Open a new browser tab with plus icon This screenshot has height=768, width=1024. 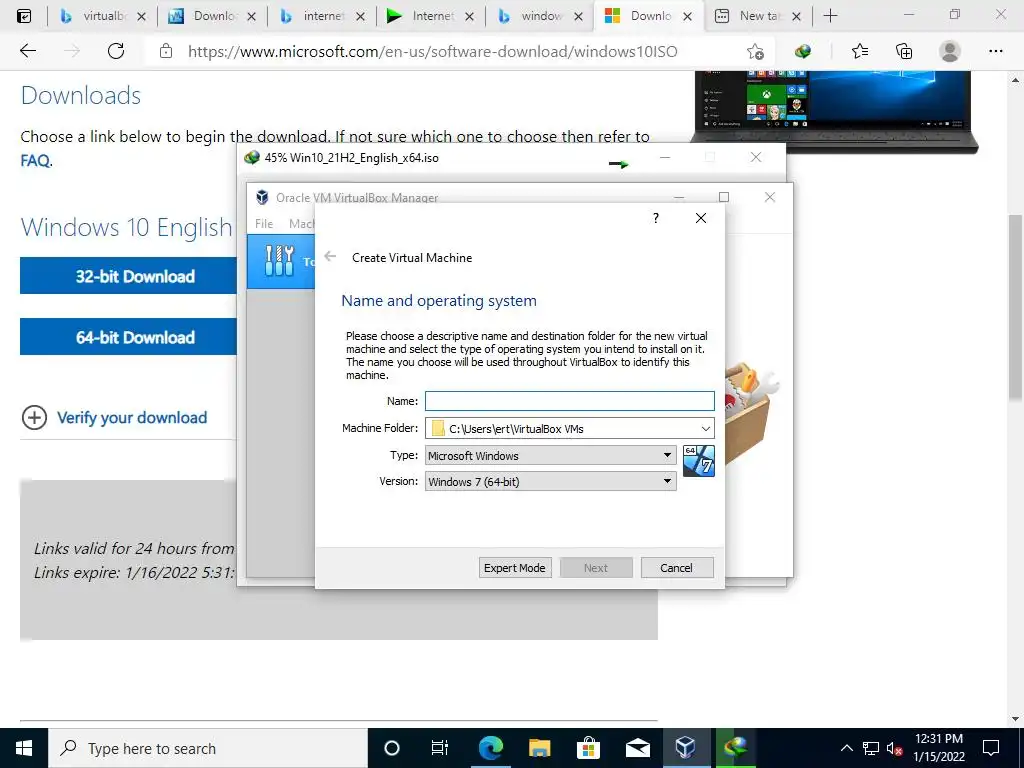[x=830, y=16]
